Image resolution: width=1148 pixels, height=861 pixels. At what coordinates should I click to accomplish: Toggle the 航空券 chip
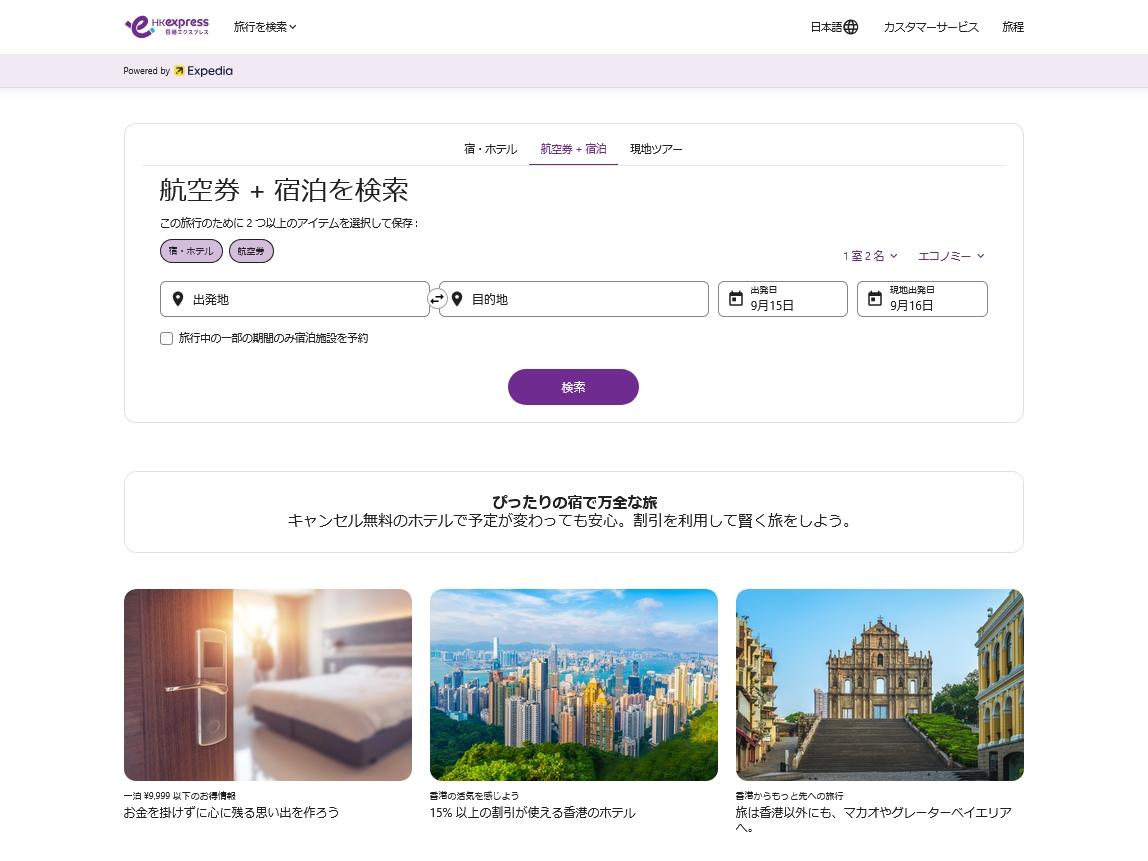point(251,251)
